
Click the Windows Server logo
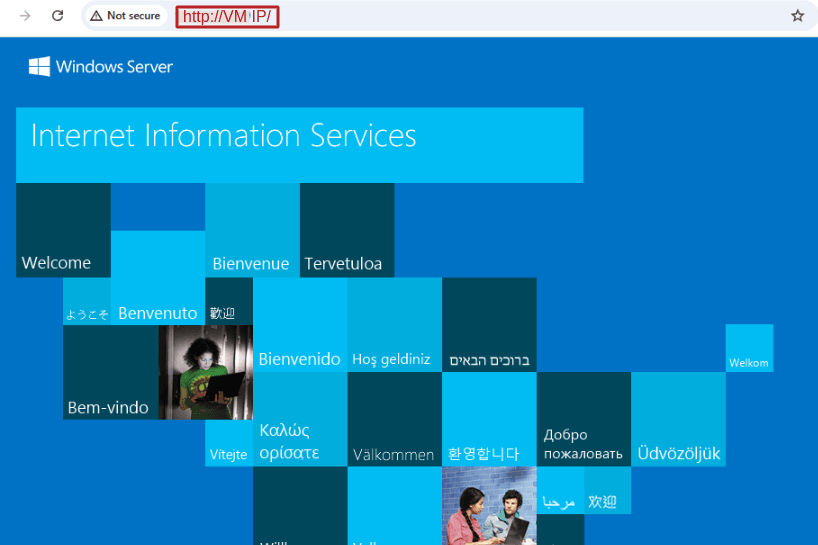[x=101, y=67]
